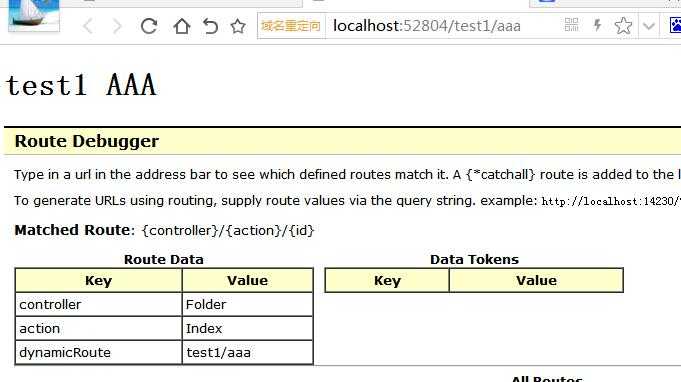Click the browser back arrow
This screenshot has height=382, width=681.
88,26
